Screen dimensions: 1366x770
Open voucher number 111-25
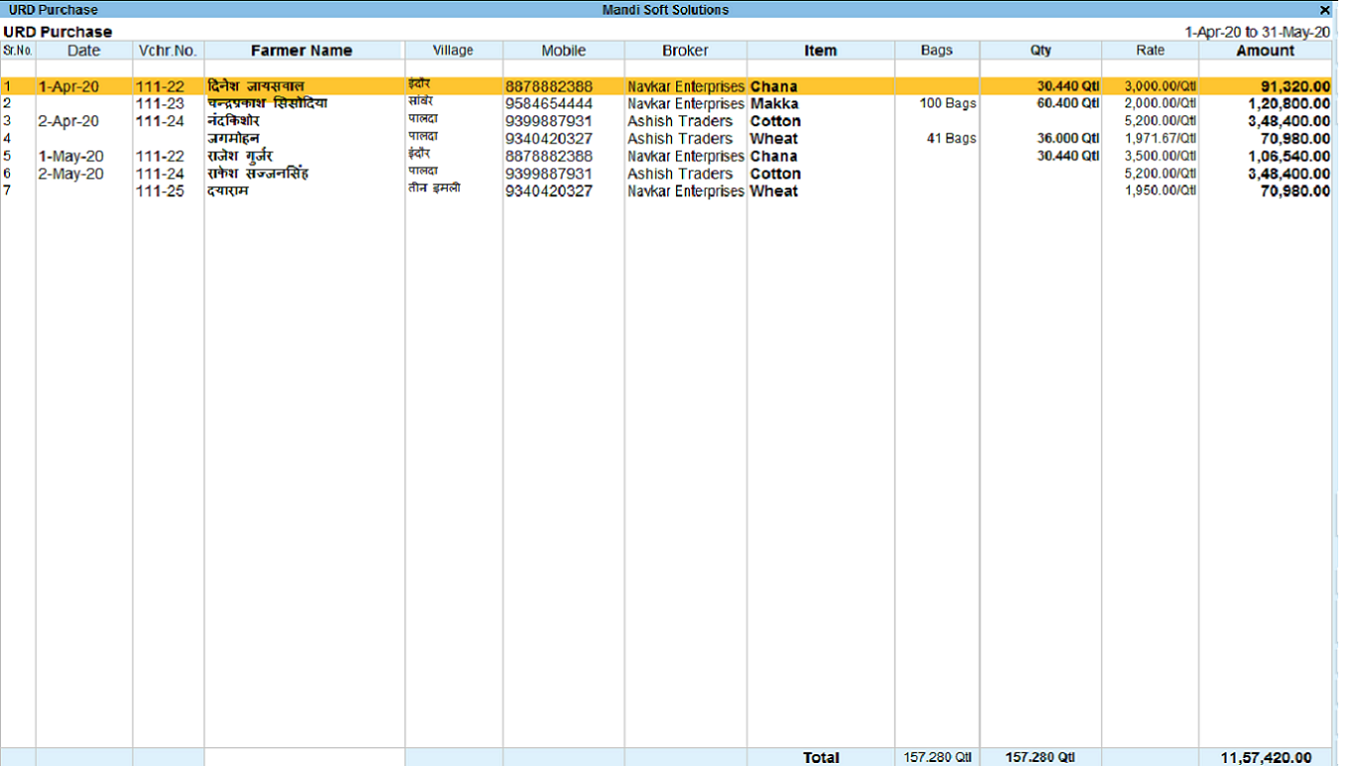pyautogui.click(x=160, y=191)
